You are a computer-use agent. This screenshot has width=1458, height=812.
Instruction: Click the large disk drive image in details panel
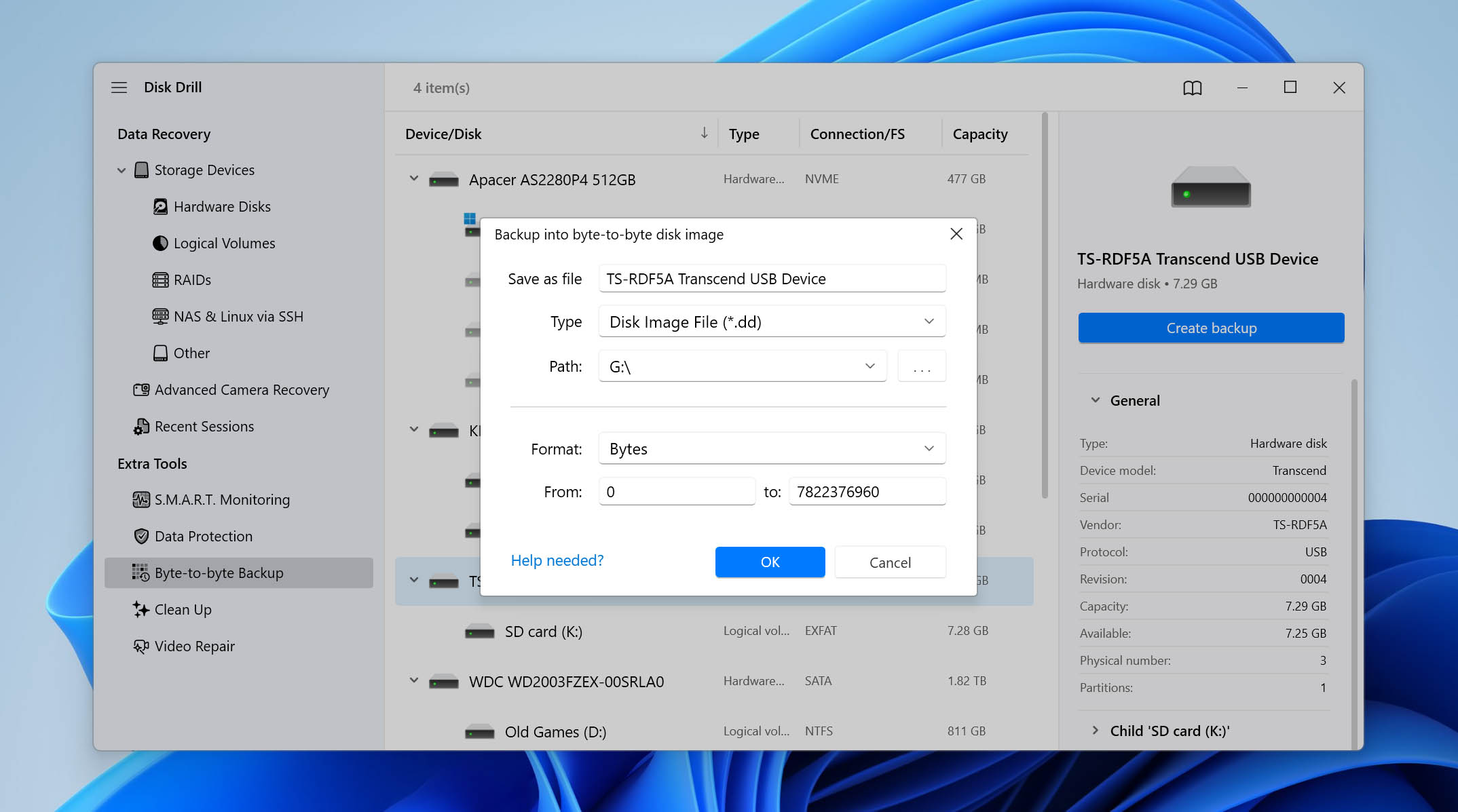[1211, 187]
